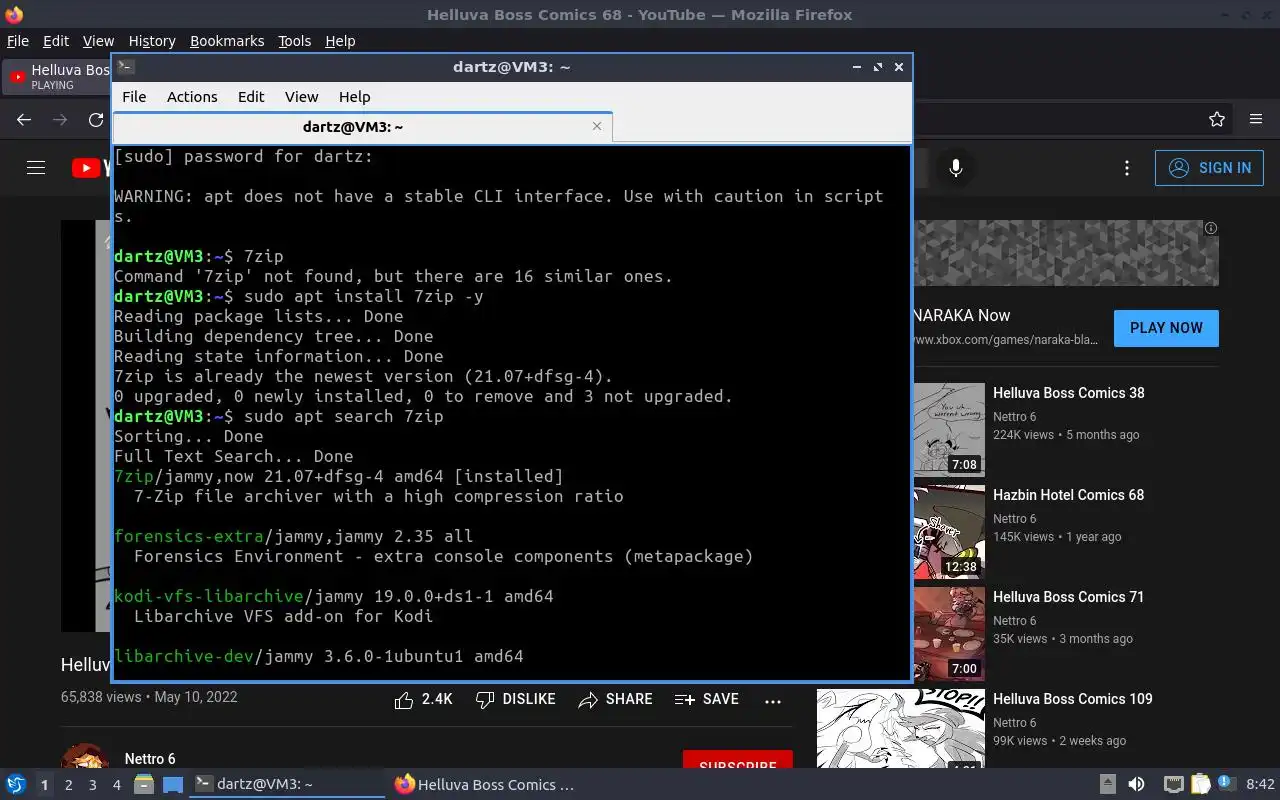Open Firefox History menu
This screenshot has height=800, width=1280.
[152, 41]
